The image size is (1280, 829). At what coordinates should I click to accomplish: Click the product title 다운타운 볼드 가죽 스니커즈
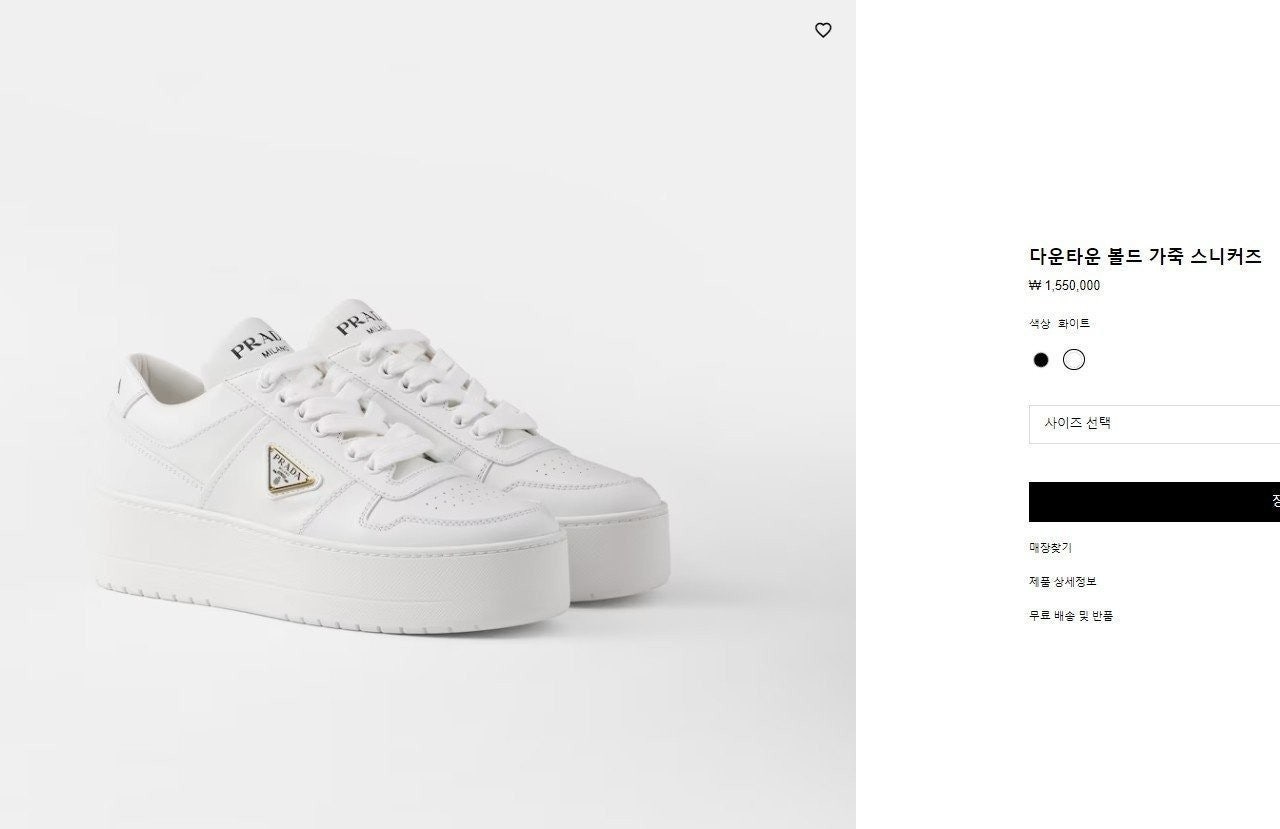pos(1145,256)
